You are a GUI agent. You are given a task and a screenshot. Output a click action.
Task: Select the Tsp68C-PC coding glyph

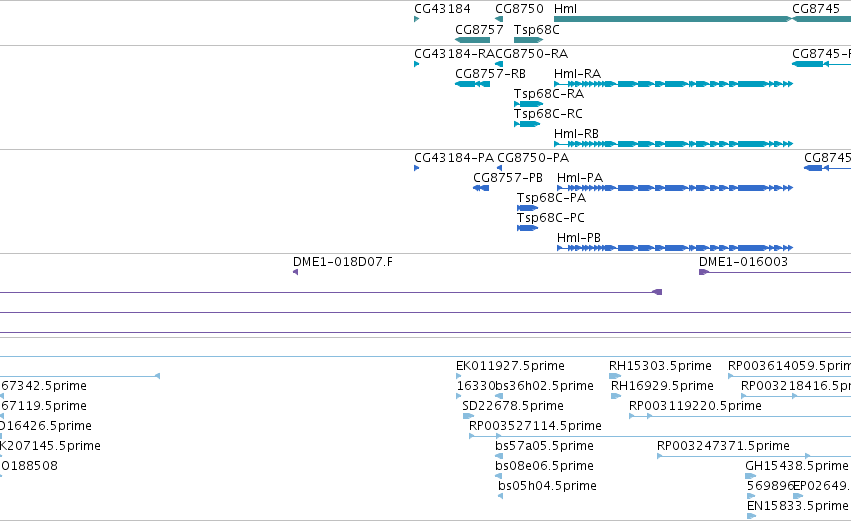[528, 228]
